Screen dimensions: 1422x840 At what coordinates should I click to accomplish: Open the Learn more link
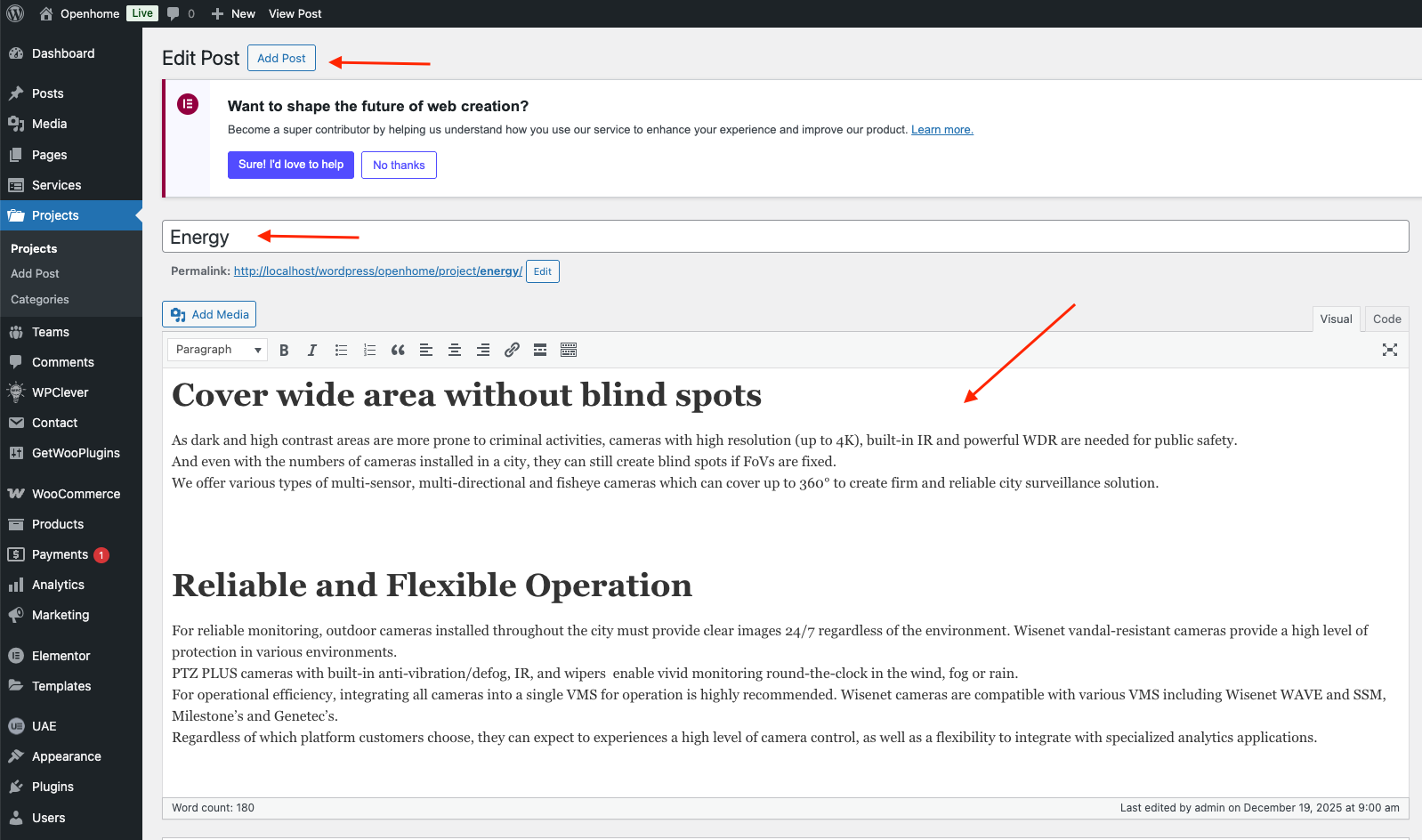pos(941,130)
